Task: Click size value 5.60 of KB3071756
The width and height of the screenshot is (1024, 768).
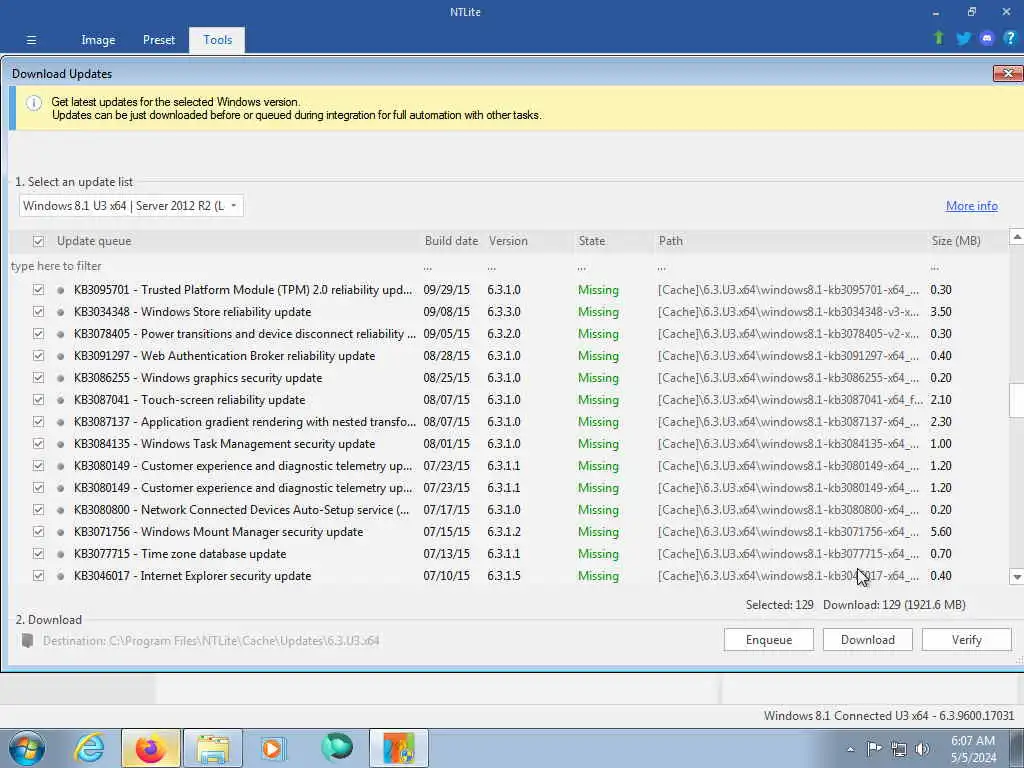Action: (x=941, y=532)
